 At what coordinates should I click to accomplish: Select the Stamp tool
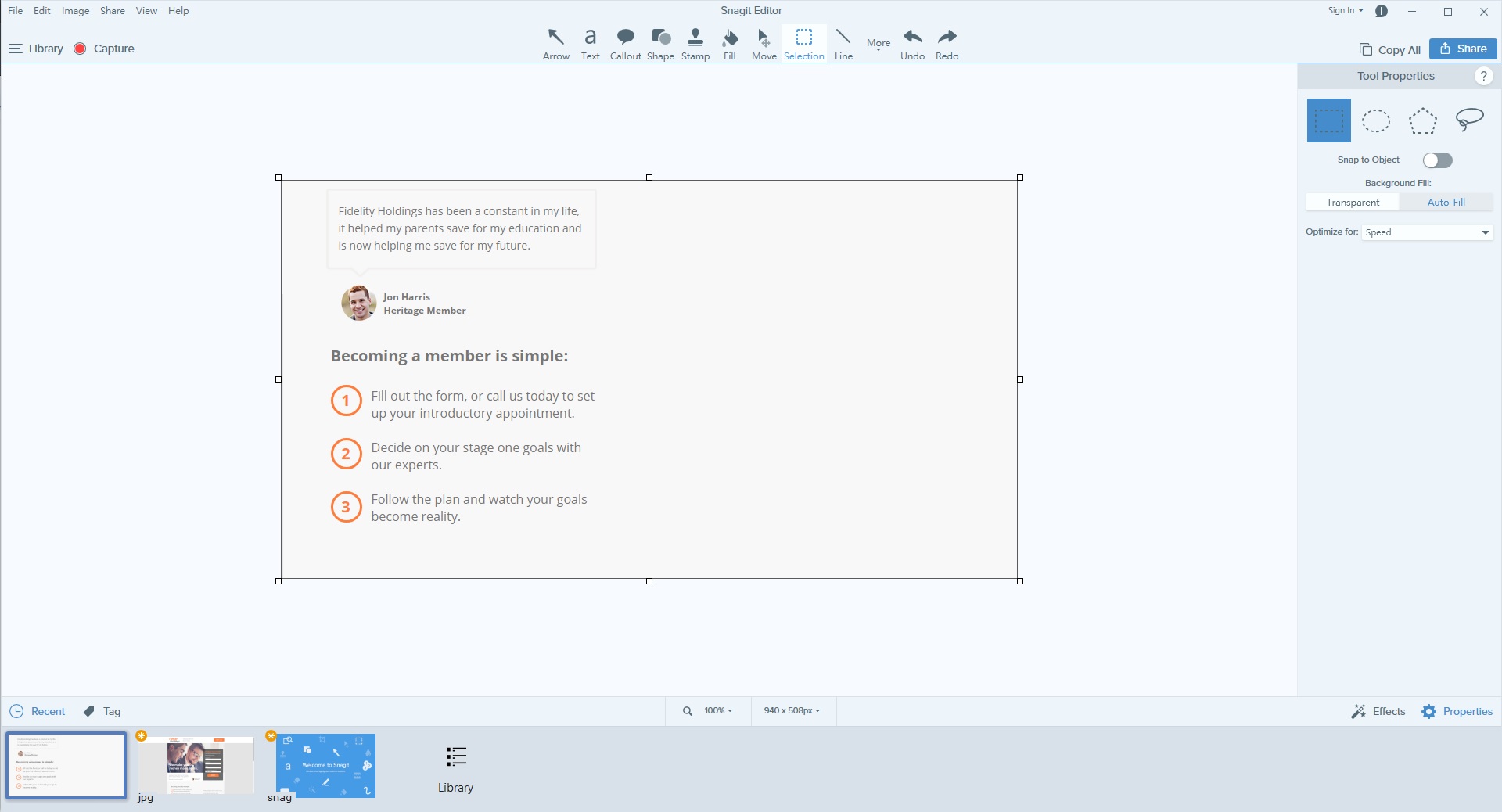click(695, 44)
